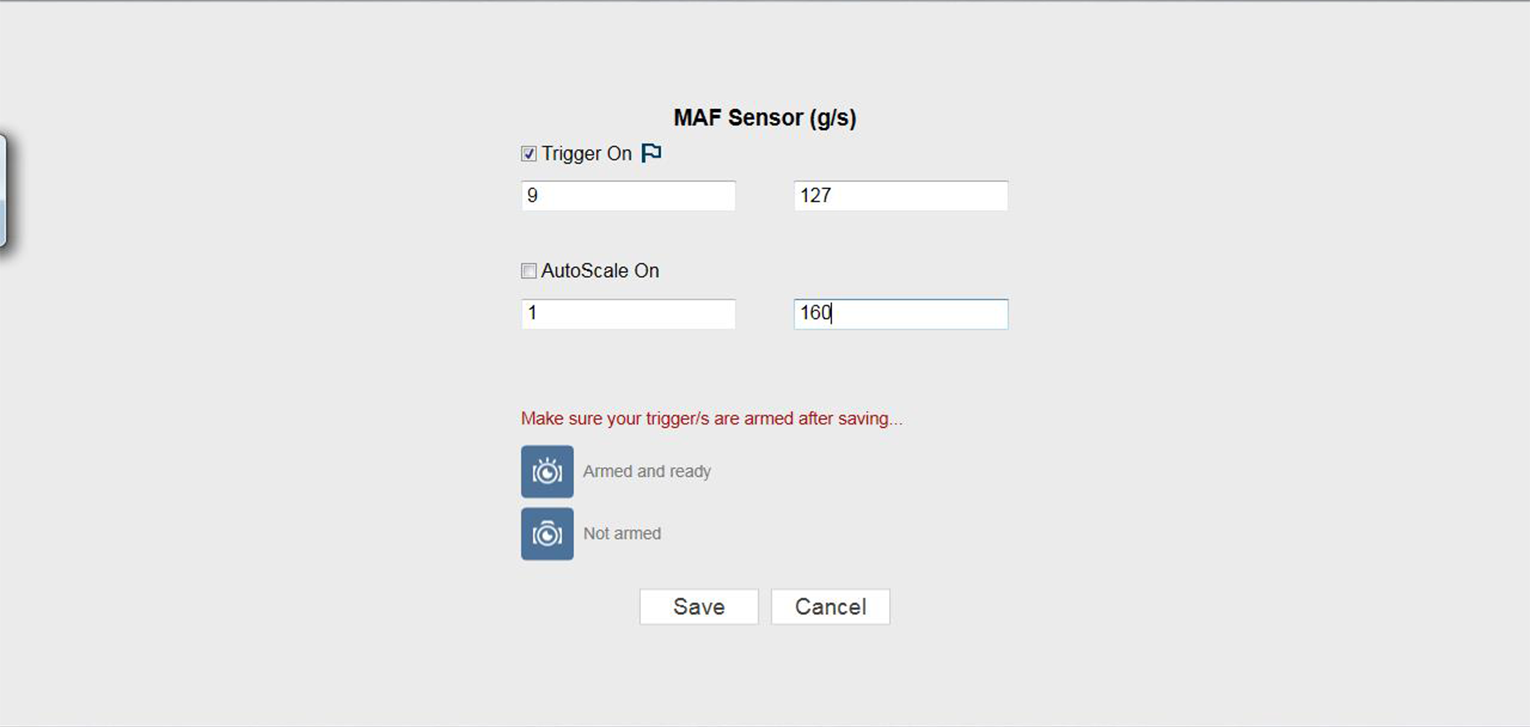Click the "(g/s)" unit text in the title

point(832,118)
